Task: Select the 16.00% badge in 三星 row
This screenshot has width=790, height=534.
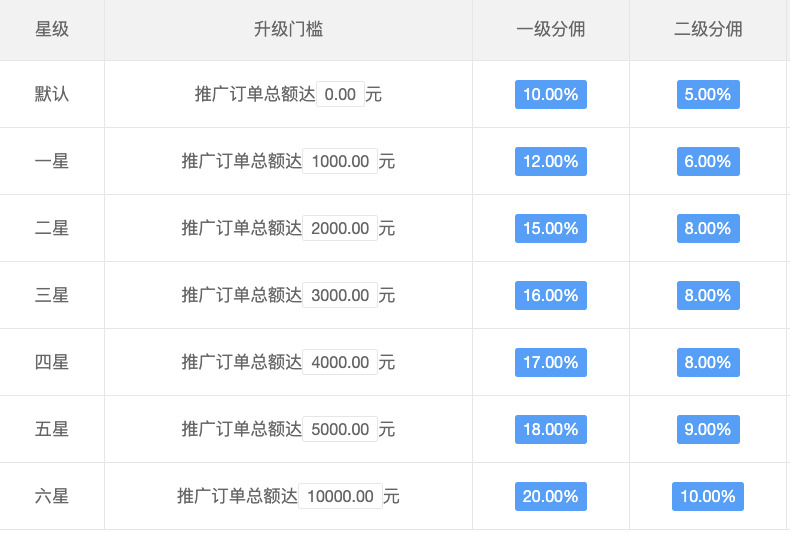Action: coord(550,295)
